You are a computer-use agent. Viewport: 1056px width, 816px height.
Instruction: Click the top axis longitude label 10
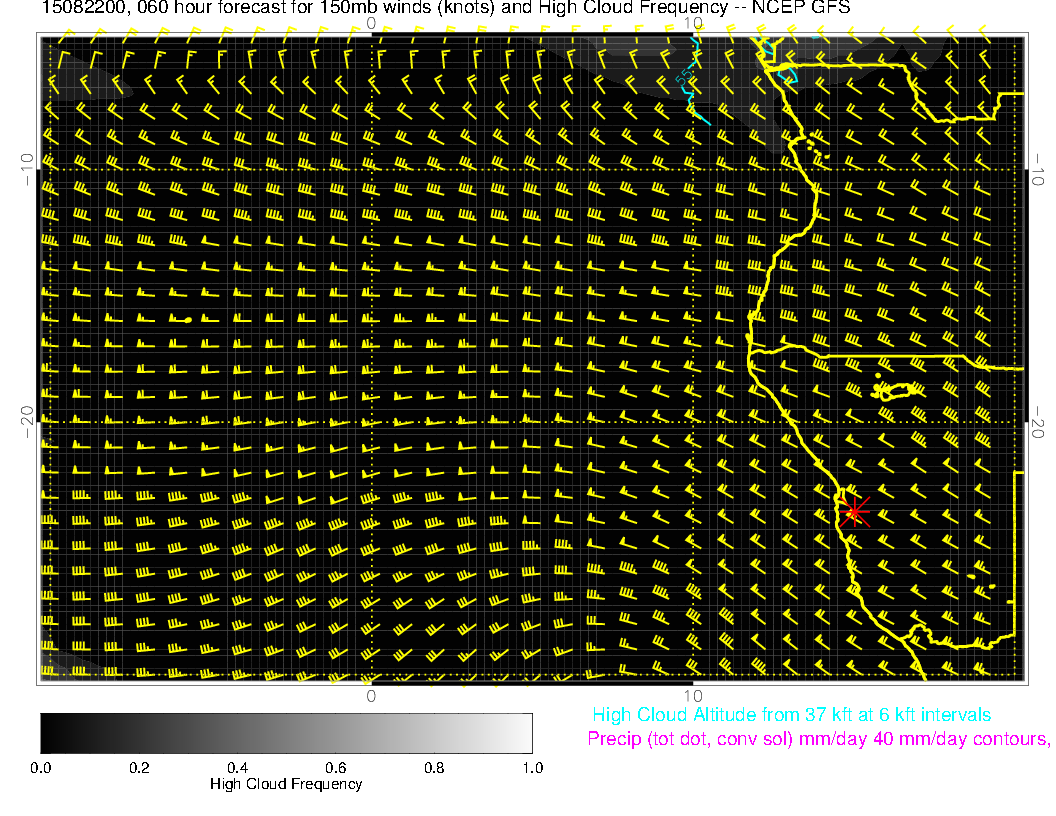[x=693, y=24]
